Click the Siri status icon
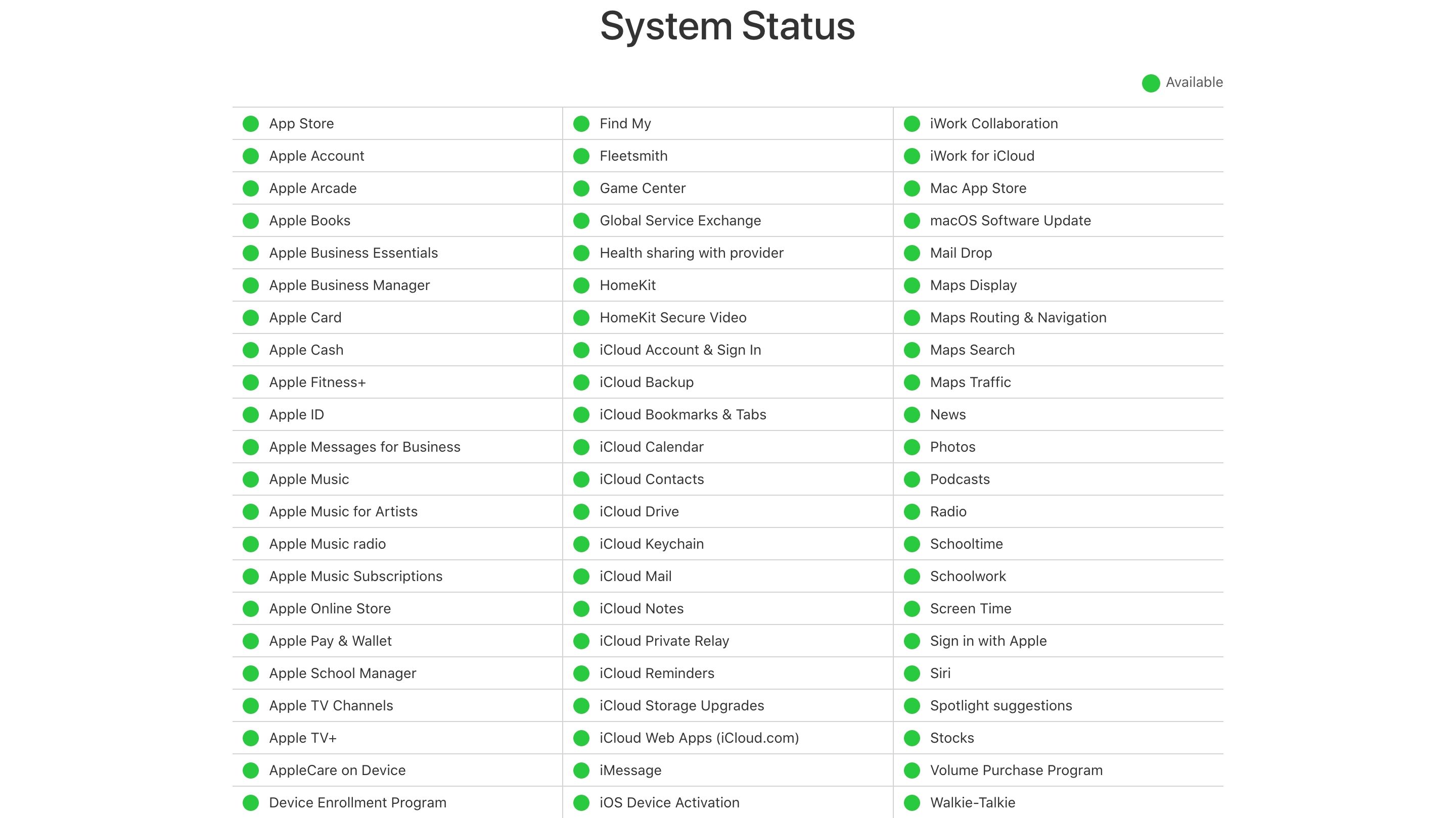The width and height of the screenshot is (1456, 818). pyautogui.click(x=912, y=672)
